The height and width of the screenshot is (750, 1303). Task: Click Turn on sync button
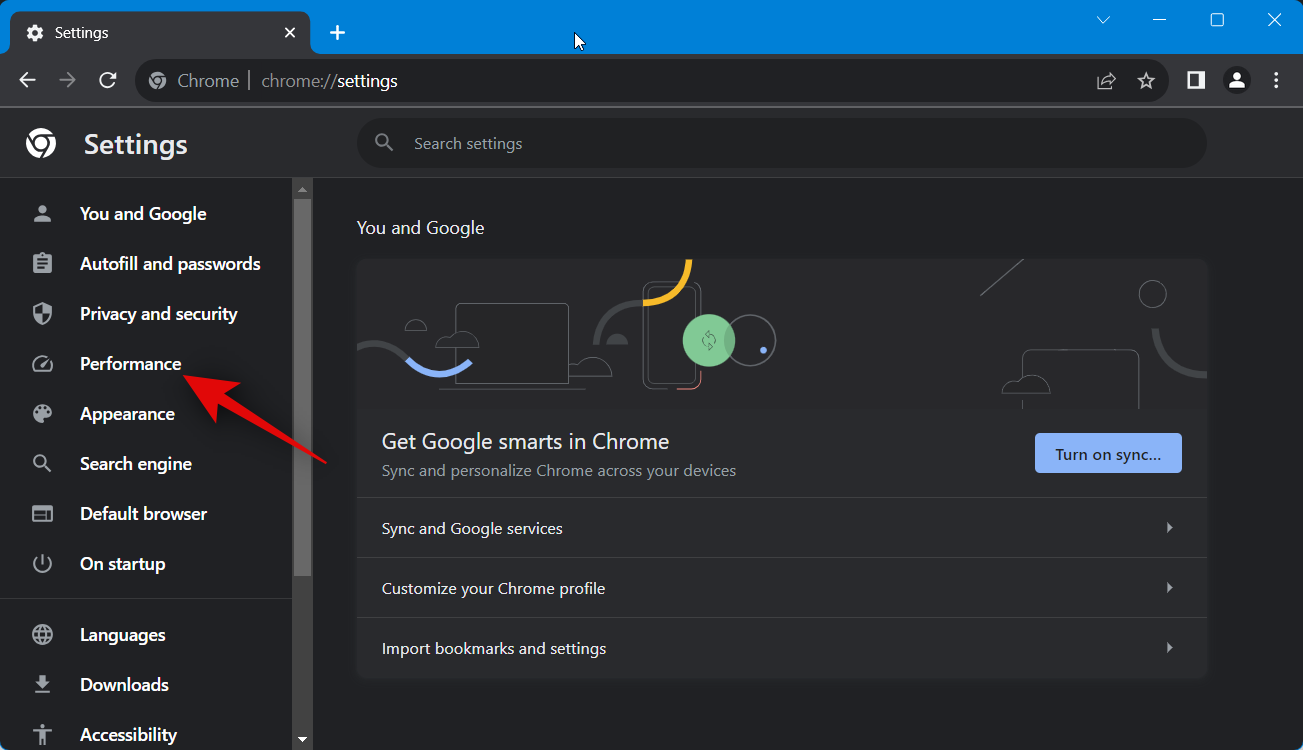click(1108, 453)
